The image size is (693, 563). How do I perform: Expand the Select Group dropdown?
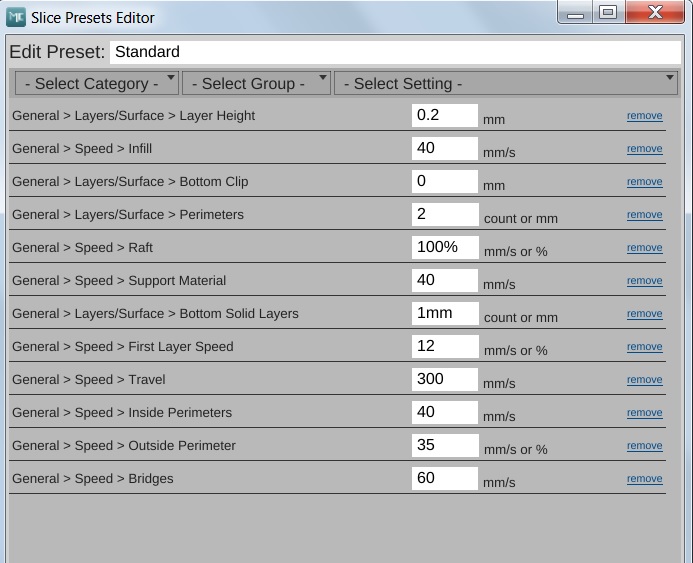tap(256, 83)
